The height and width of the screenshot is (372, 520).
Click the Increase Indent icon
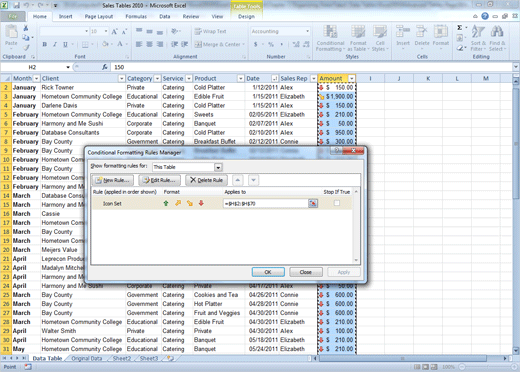click(x=185, y=44)
